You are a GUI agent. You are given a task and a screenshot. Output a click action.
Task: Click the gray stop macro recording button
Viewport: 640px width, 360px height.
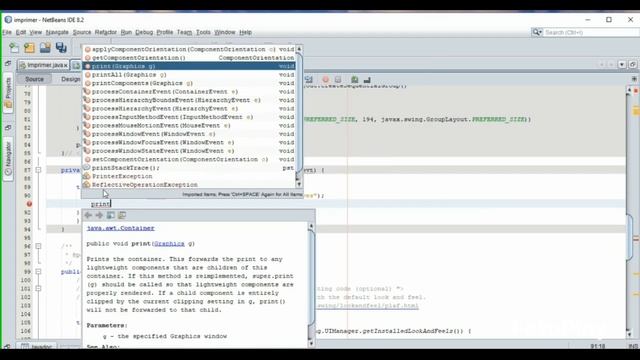click(338, 80)
